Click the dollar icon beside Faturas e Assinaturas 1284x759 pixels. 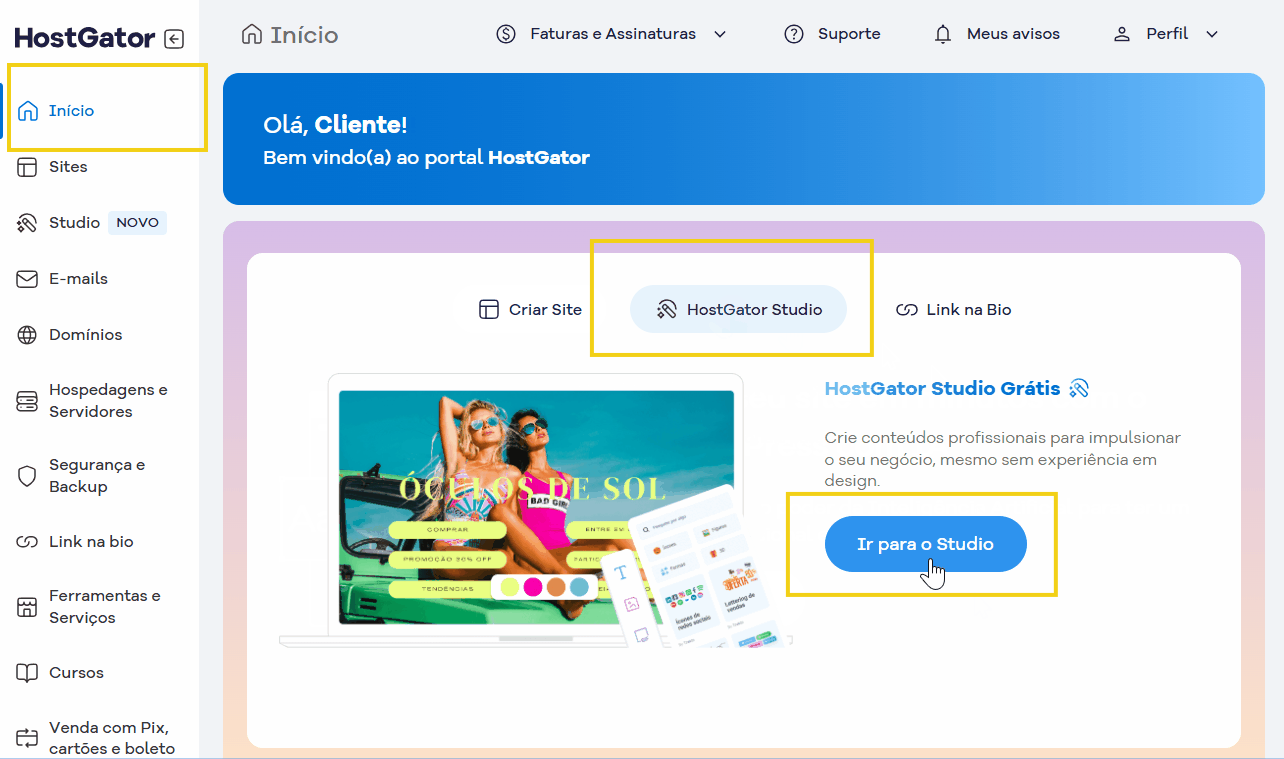[x=506, y=34]
